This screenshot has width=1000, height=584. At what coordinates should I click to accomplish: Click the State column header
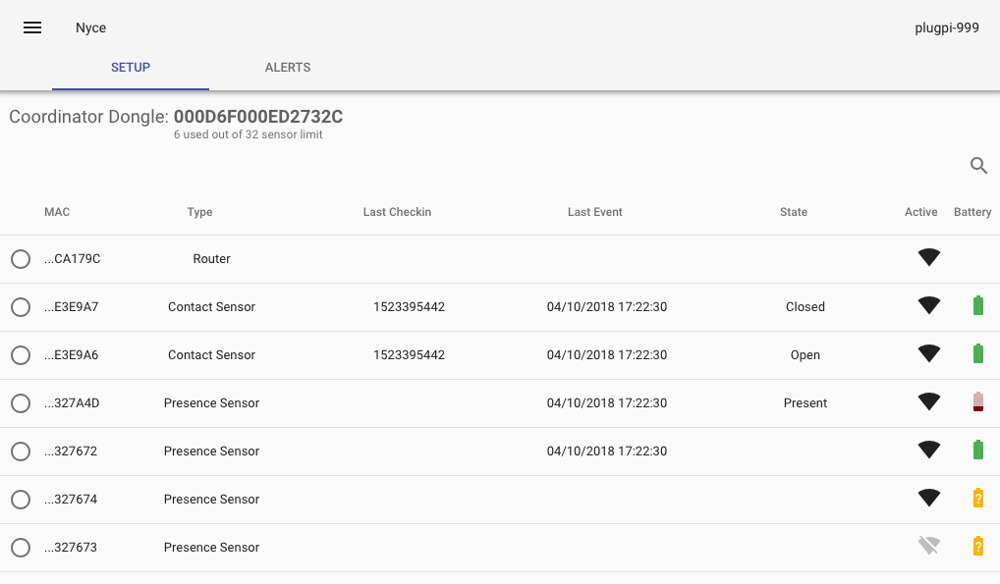tap(793, 212)
